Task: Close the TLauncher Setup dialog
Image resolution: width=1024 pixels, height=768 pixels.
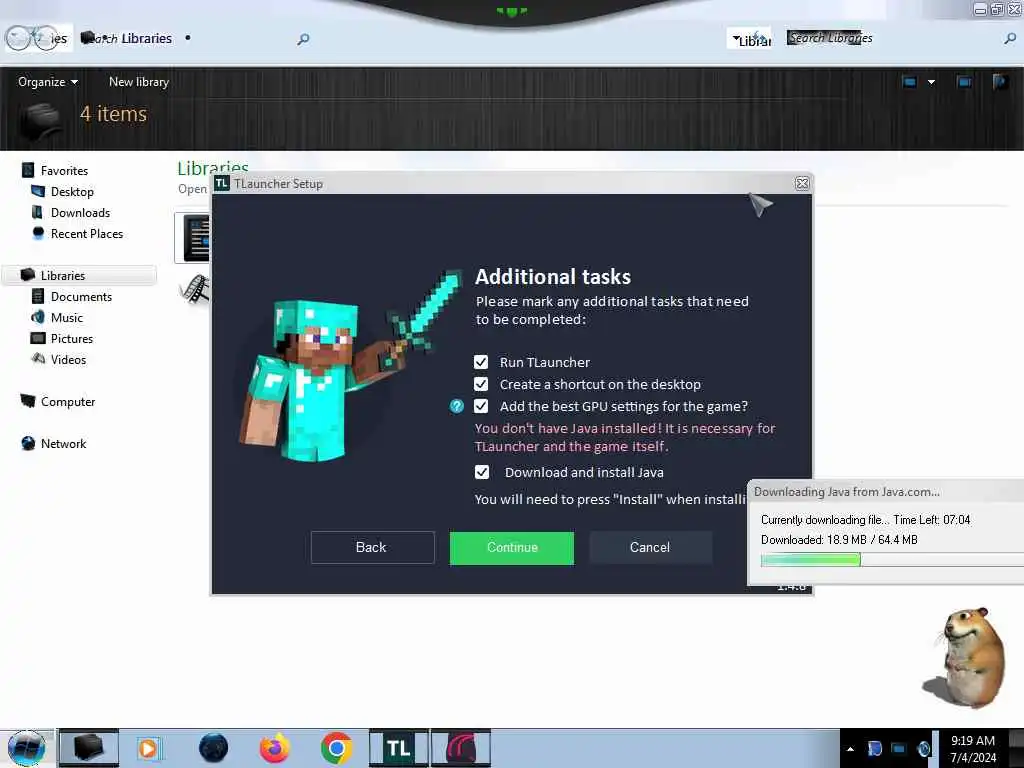Action: pyautogui.click(x=803, y=184)
